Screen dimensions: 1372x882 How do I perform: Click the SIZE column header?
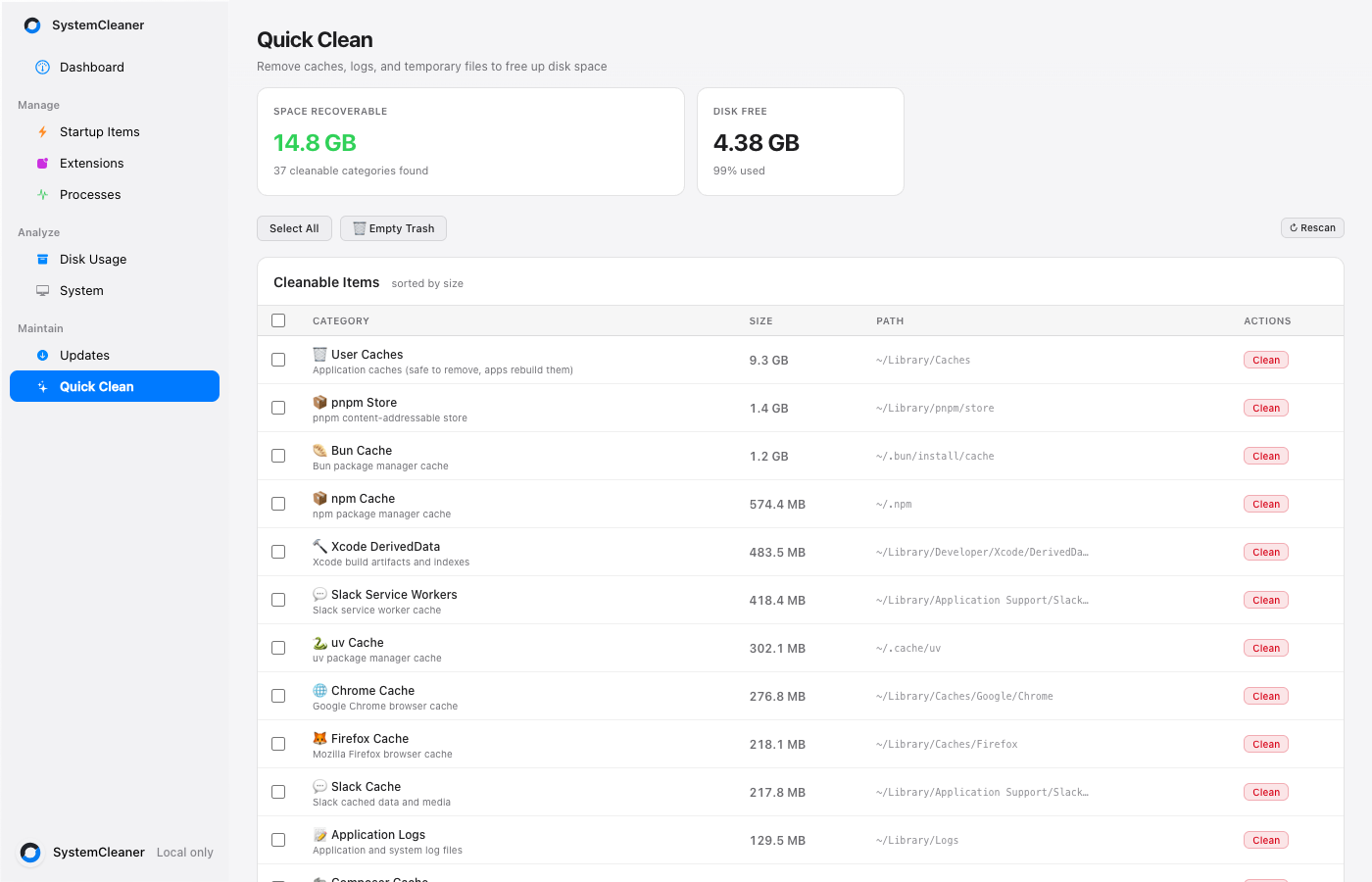pyautogui.click(x=761, y=321)
